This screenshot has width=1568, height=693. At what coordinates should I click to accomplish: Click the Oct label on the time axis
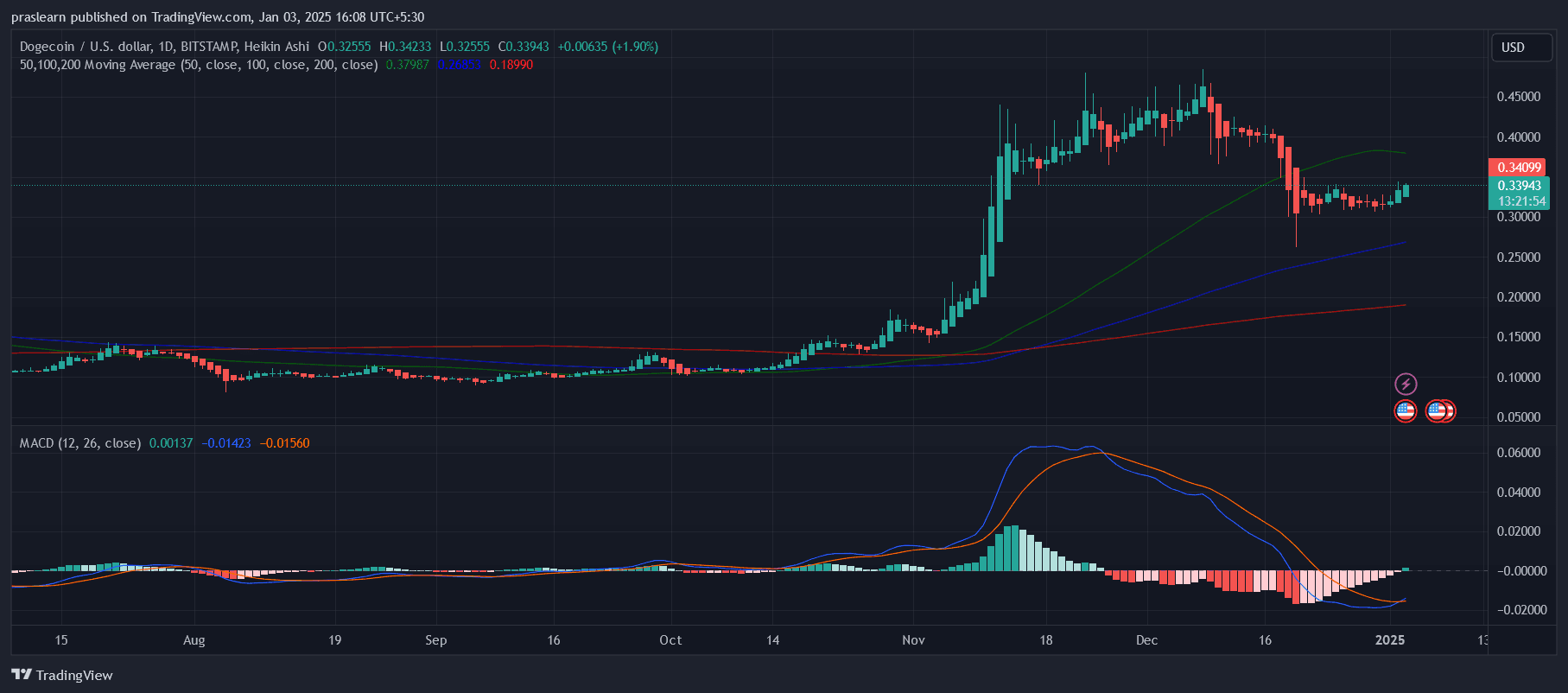[x=670, y=640]
